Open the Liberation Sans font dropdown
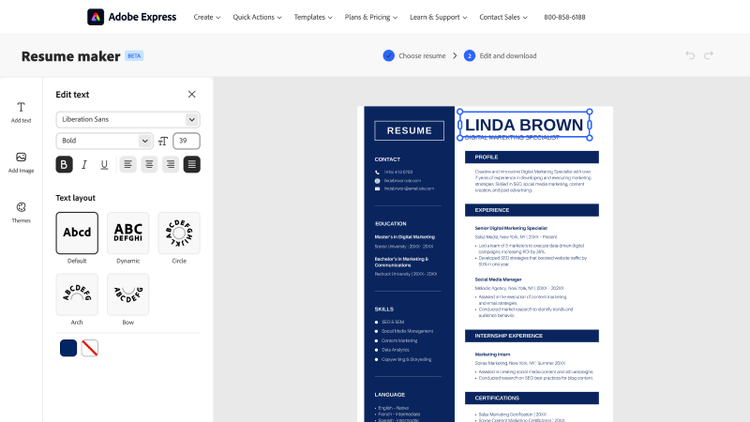750x422 pixels. 128,120
